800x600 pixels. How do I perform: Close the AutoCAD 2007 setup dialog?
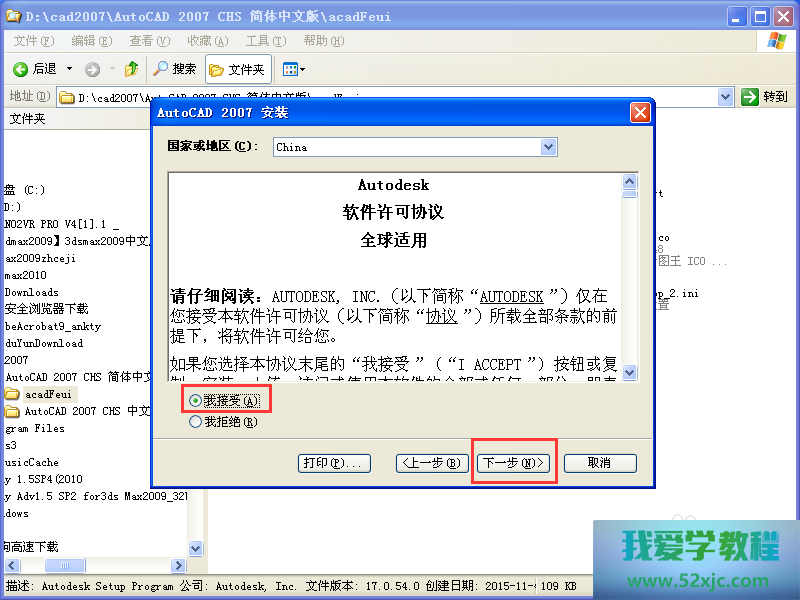[640, 112]
